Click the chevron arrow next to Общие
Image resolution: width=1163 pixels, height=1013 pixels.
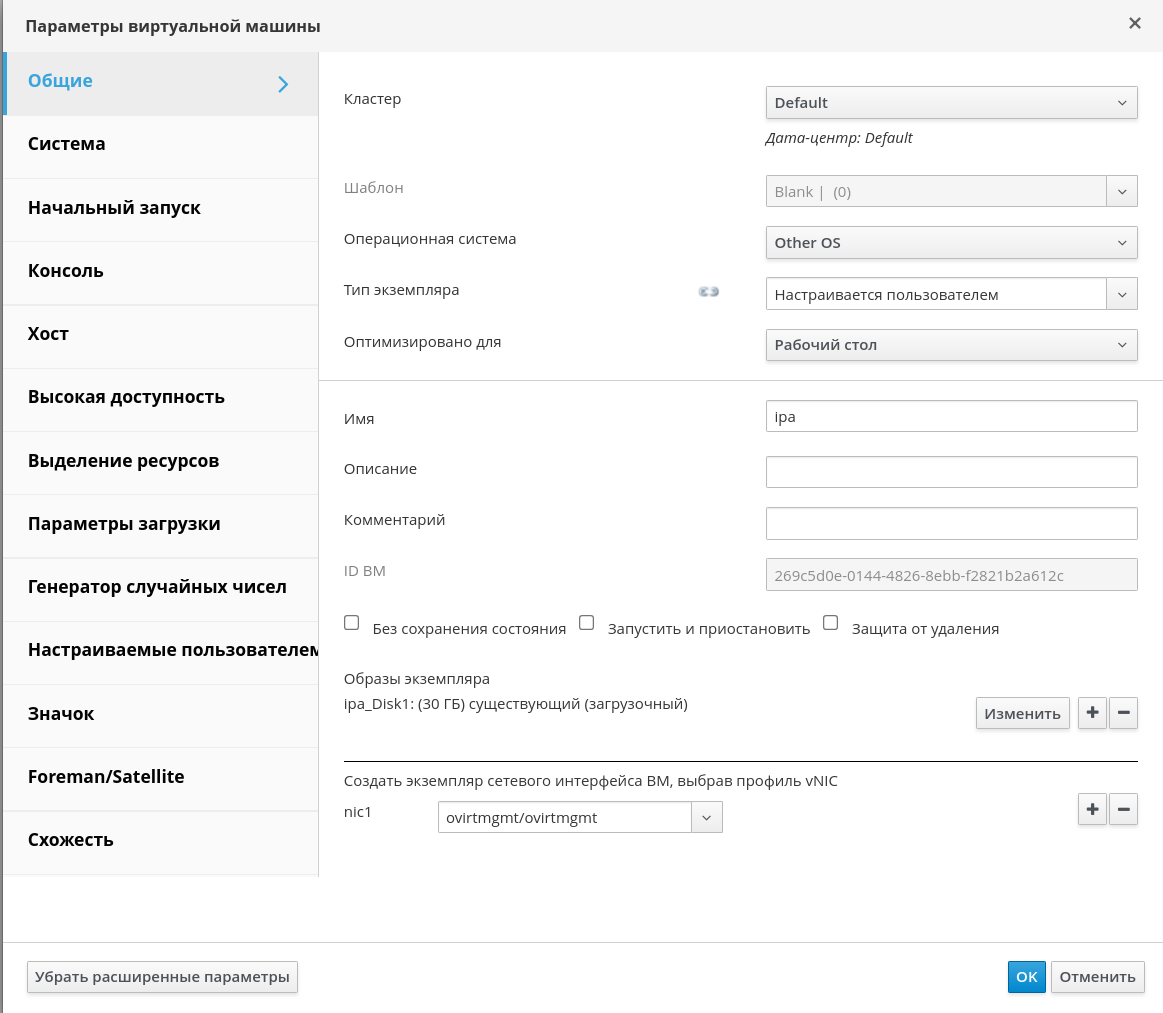(x=283, y=84)
